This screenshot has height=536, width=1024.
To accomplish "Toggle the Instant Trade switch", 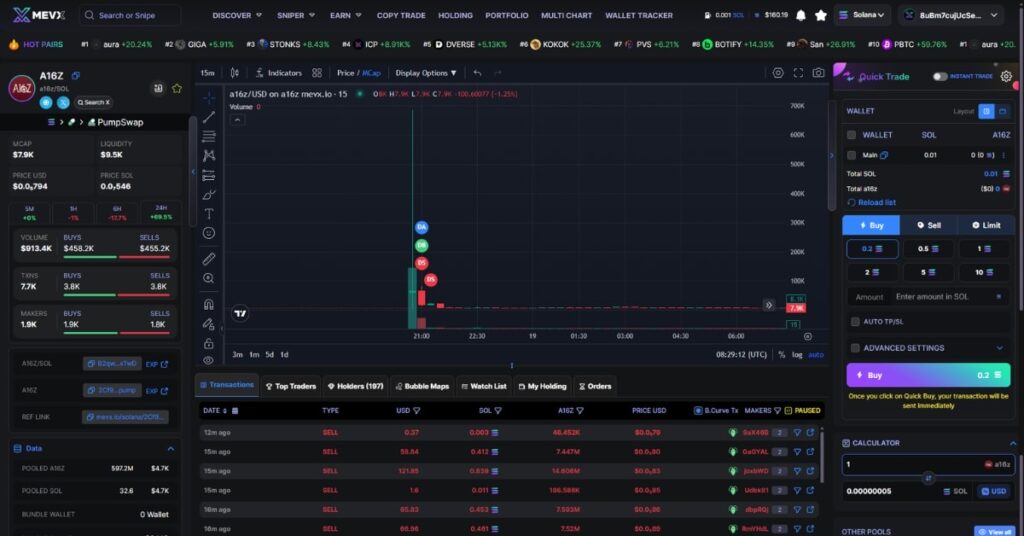I will [940, 76].
